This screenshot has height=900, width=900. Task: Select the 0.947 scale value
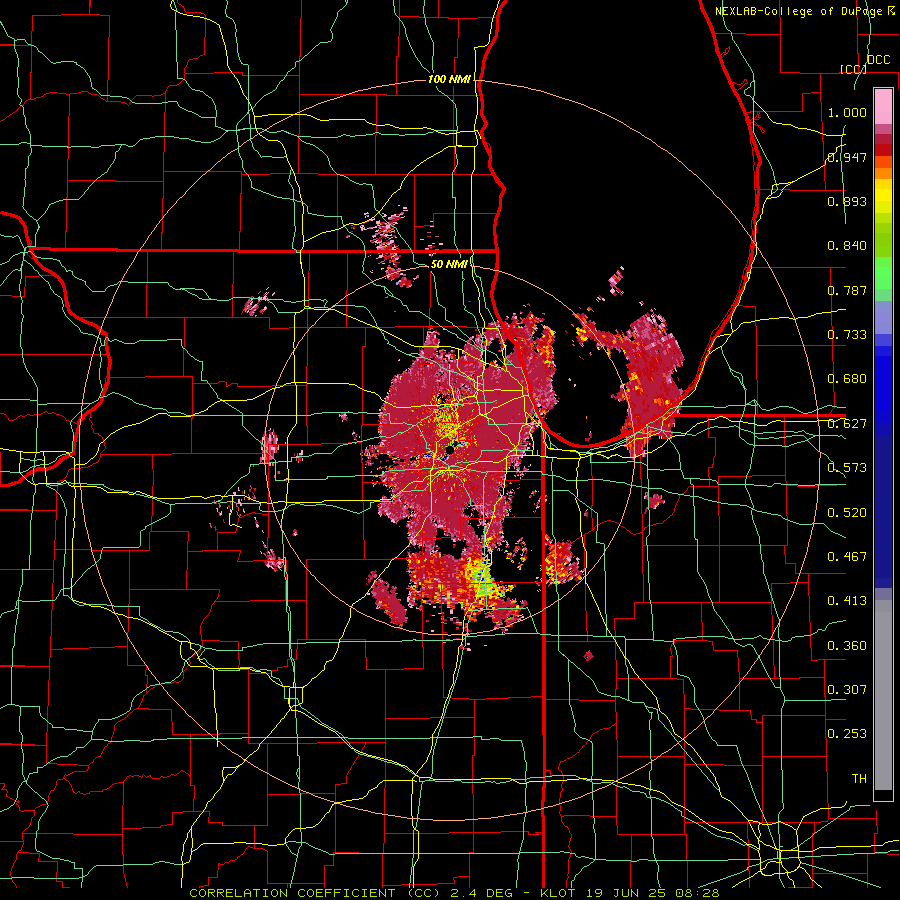tap(847, 157)
